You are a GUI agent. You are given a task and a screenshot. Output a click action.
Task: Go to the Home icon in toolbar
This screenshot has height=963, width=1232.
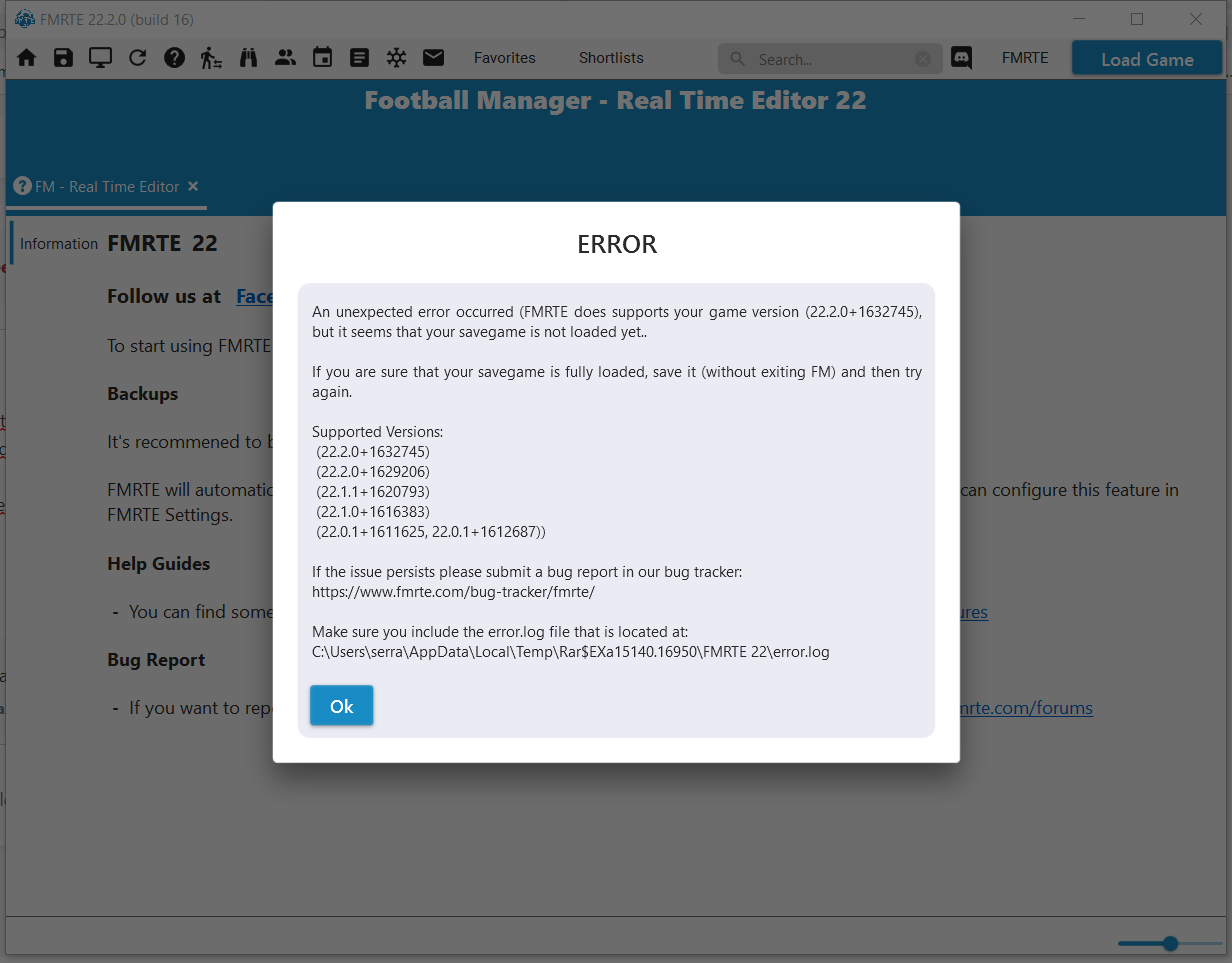coord(27,58)
